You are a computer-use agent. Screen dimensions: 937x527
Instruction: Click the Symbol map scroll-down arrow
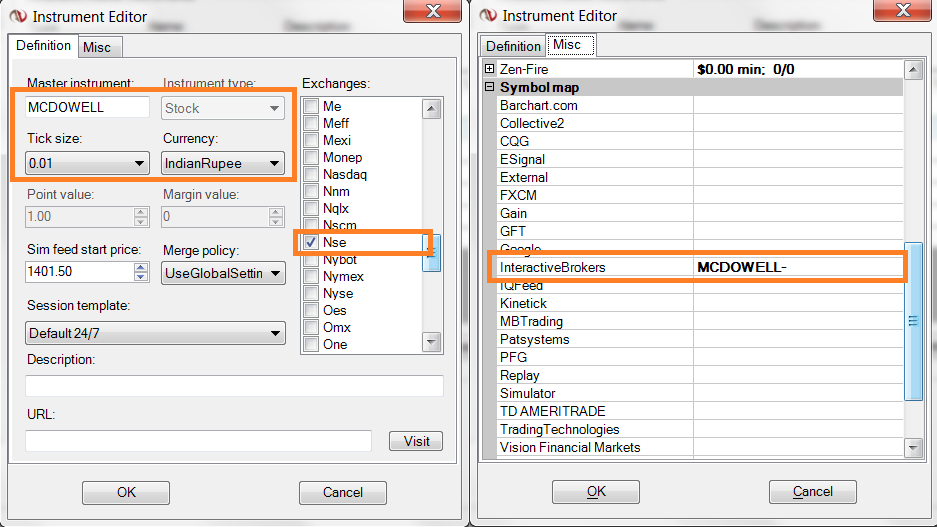(913, 447)
